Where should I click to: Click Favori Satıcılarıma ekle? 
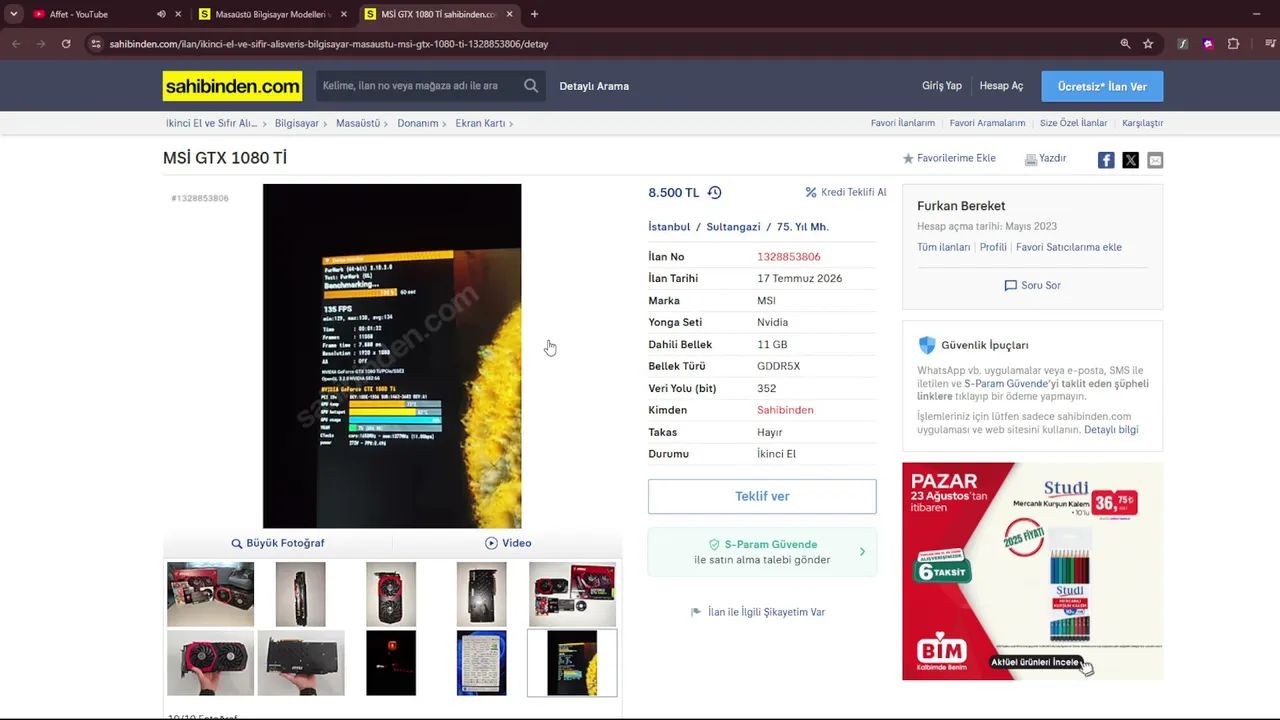[1069, 247]
